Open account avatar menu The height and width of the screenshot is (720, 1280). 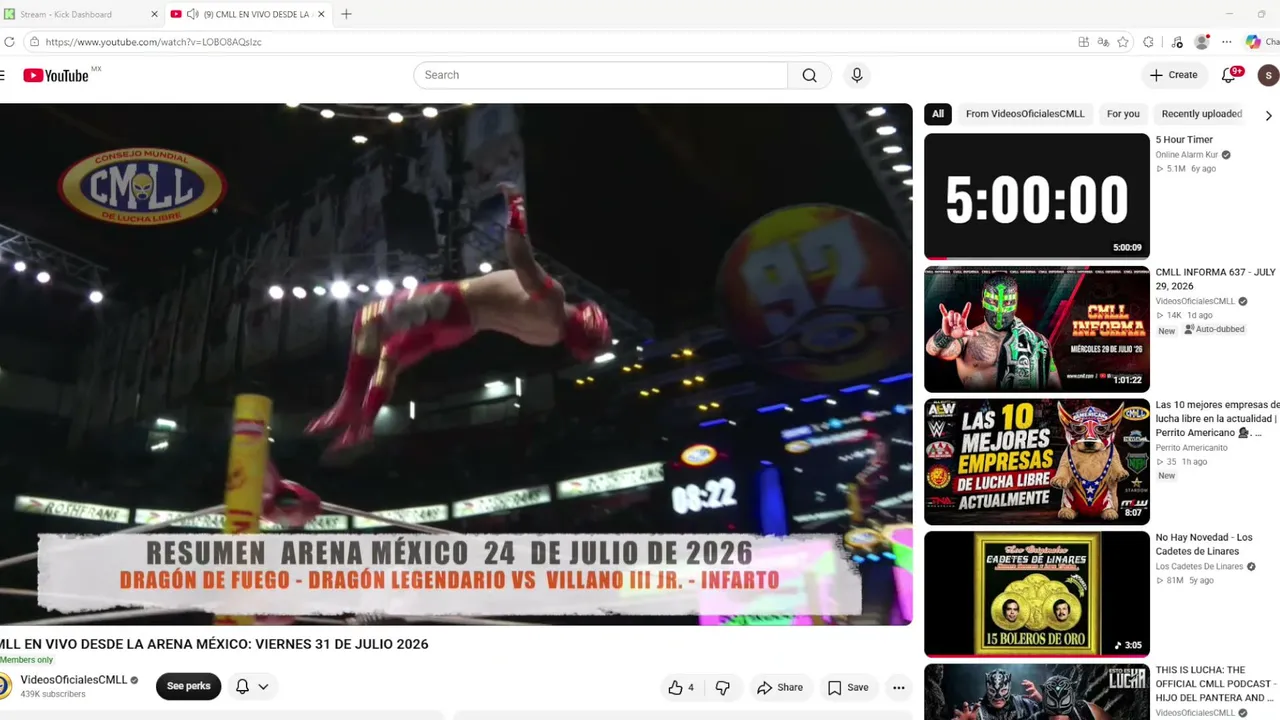1268,75
